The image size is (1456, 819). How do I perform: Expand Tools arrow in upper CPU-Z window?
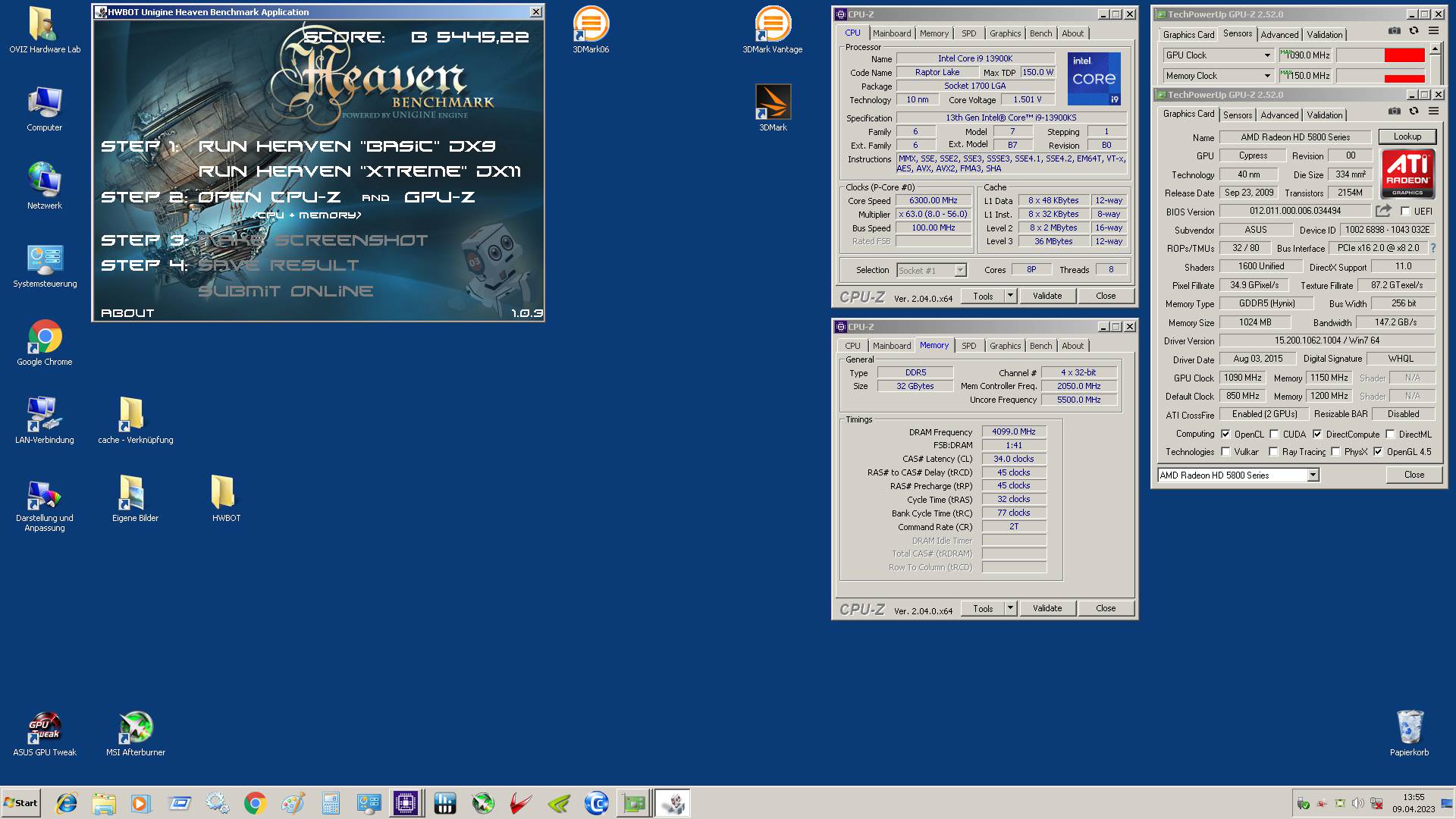click(x=1010, y=296)
